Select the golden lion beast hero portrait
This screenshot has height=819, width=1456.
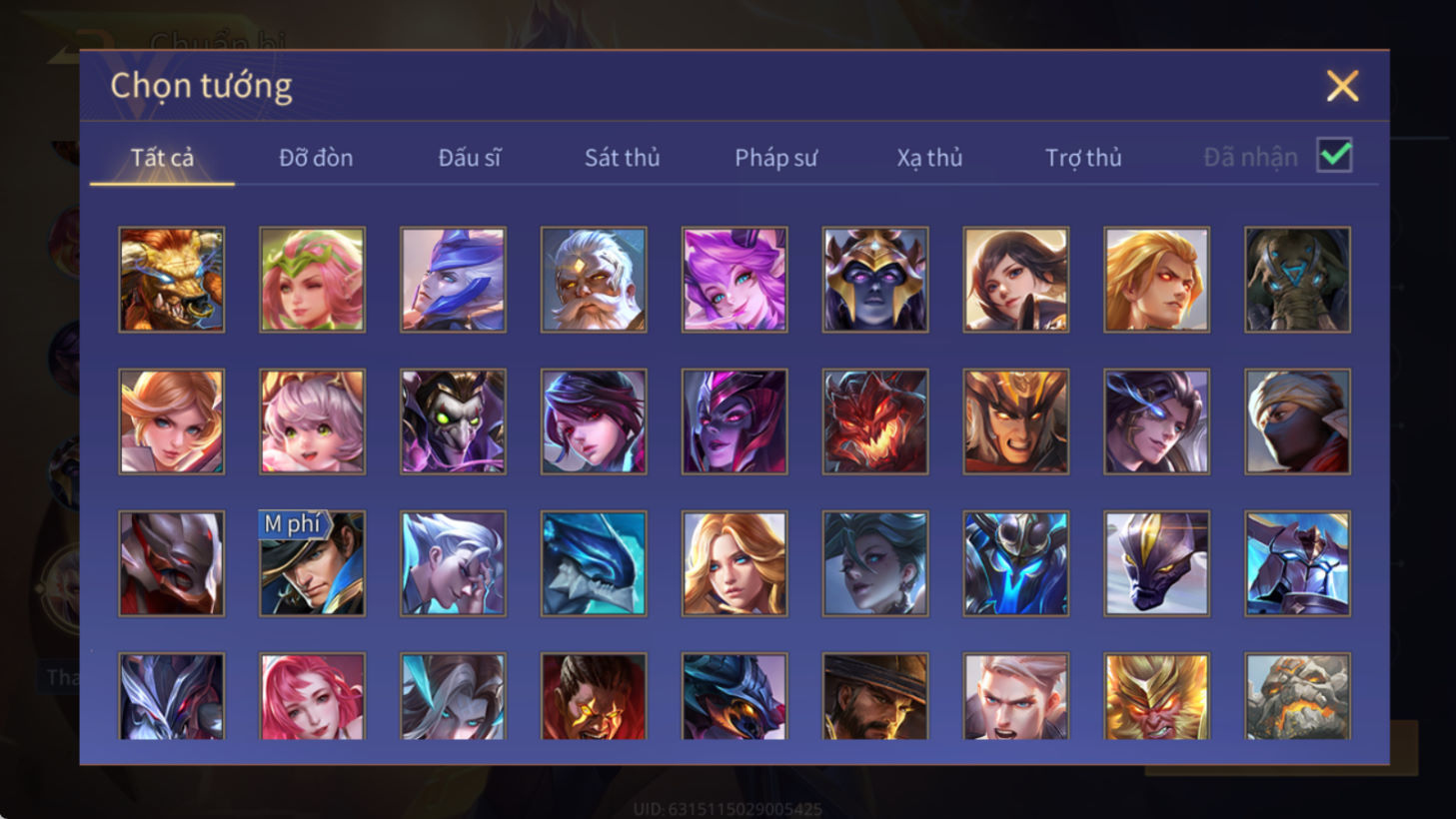coord(172,280)
